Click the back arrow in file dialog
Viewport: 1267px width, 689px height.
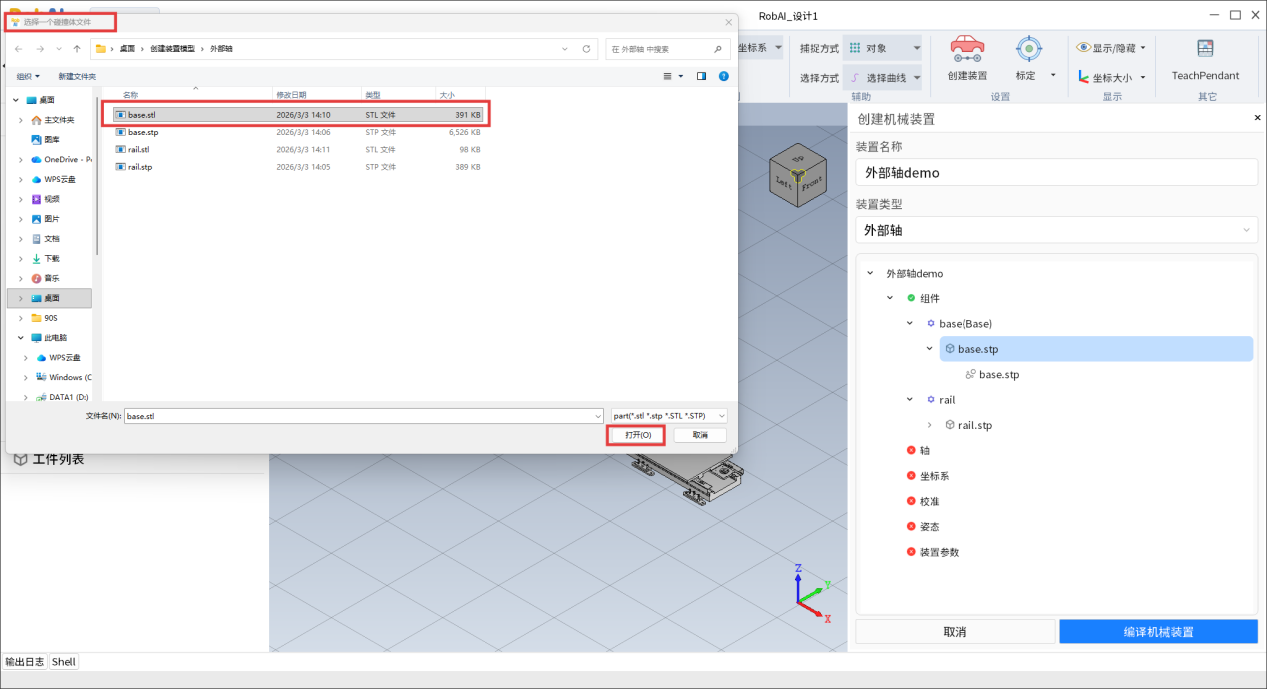point(19,49)
